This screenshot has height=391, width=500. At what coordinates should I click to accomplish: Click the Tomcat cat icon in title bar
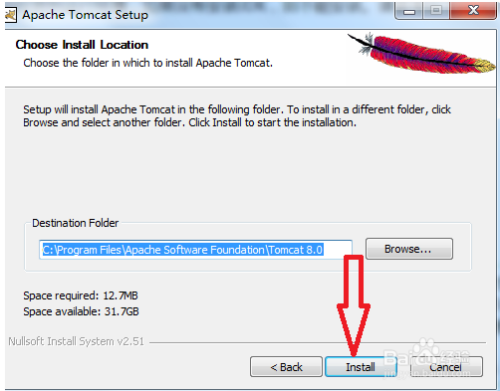point(10,15)
